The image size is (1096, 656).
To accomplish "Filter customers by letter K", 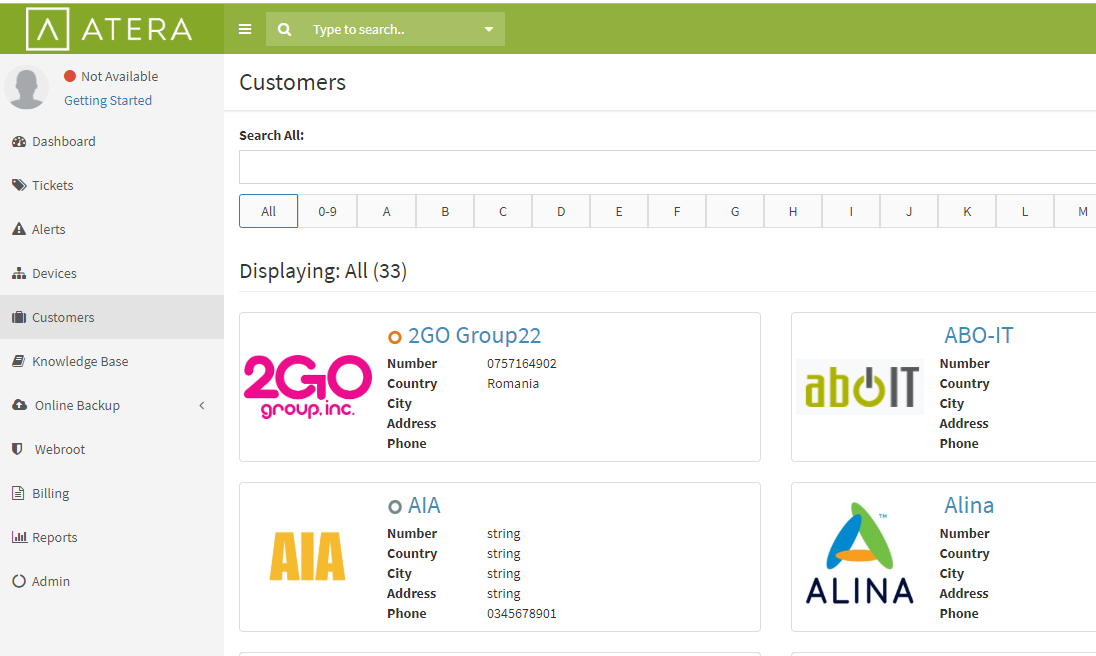I will pyautogui.click(x=967, y=211).
